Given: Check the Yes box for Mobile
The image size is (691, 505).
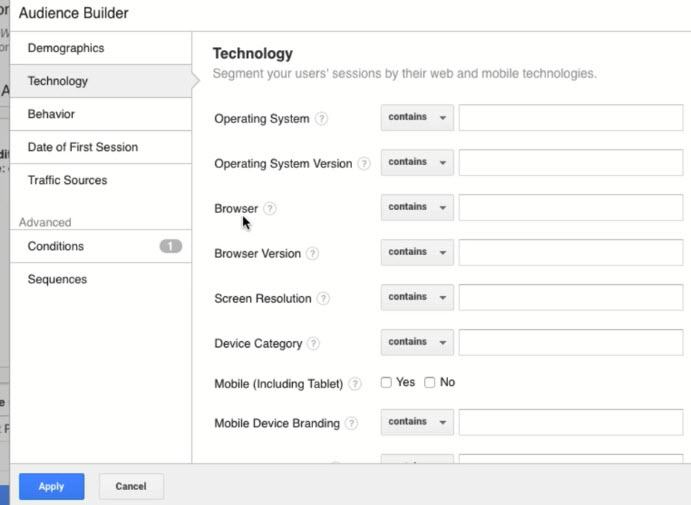Looking at the screenshot, I should click(x=386, y=383).
